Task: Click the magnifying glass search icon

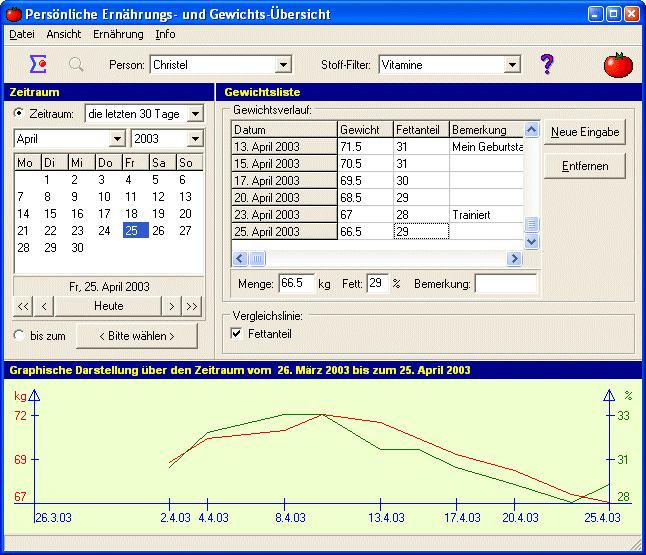Action: pyautogui.click(x=76, y=65)
